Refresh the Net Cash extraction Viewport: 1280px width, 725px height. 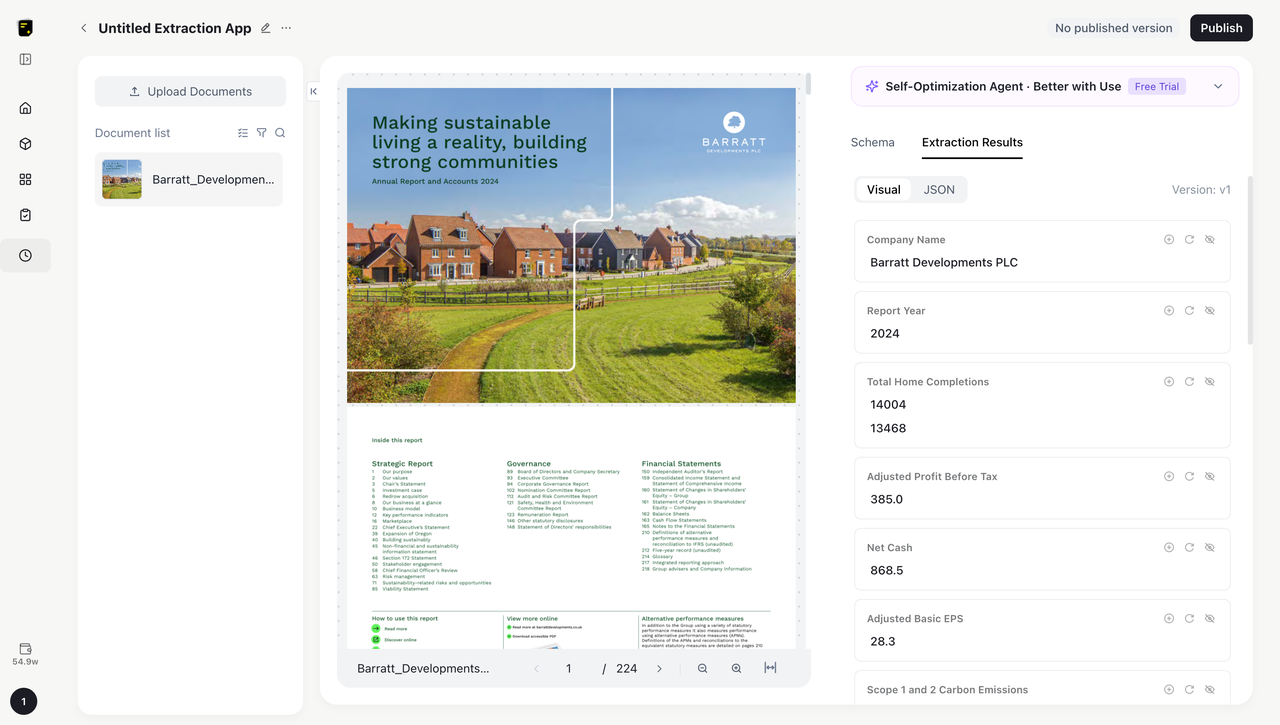(1189, 548)
